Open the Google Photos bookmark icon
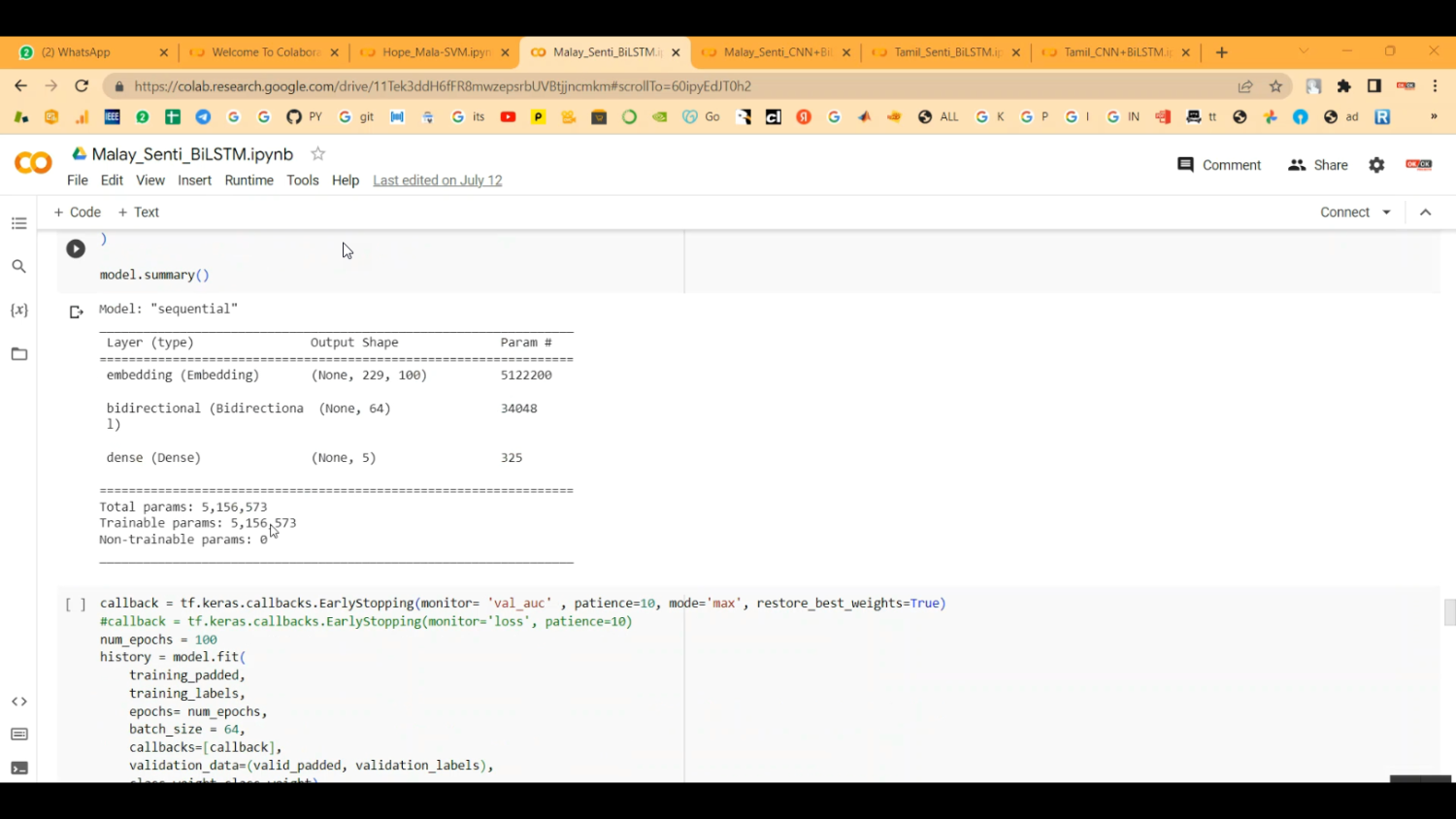Image resolution: width=1456 pixels, height=819 pixels. click(1270, 116)
